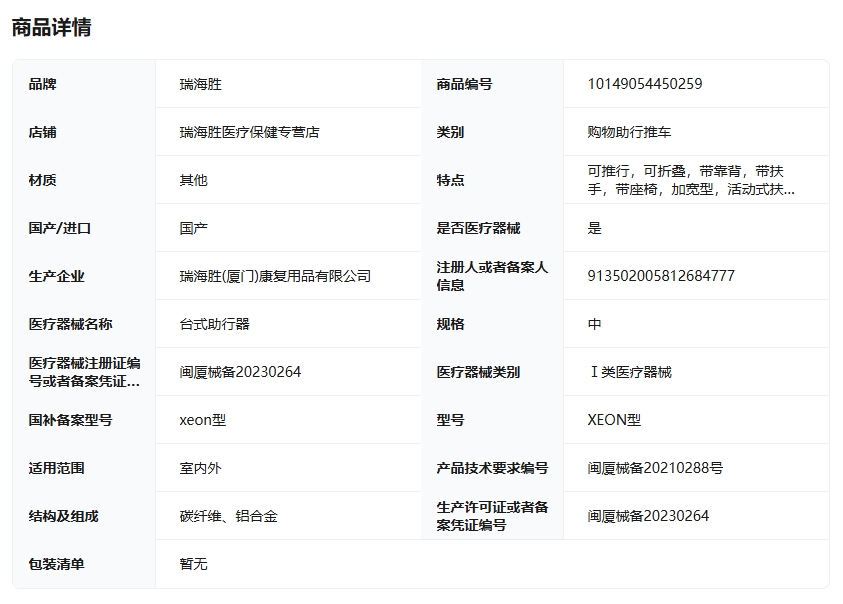843x604 pixels.
Task: Click specification value 中
Action: pyautogui.click(x=594, y=324)
